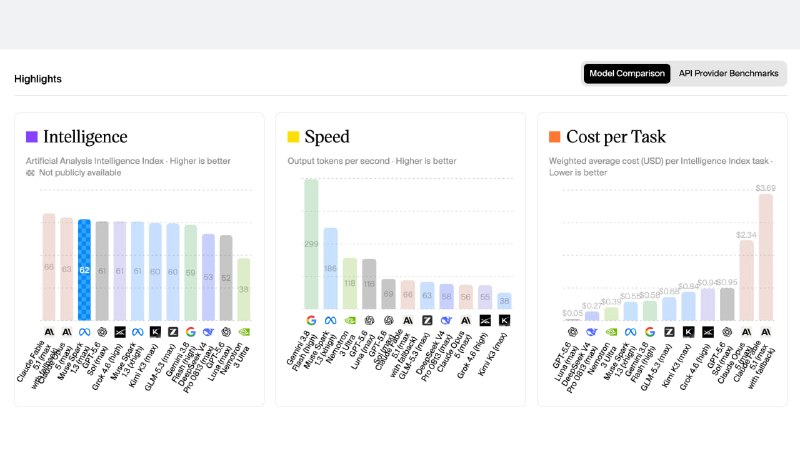Click Google Gemini icon in Cost per Task chart

point(649,332)
